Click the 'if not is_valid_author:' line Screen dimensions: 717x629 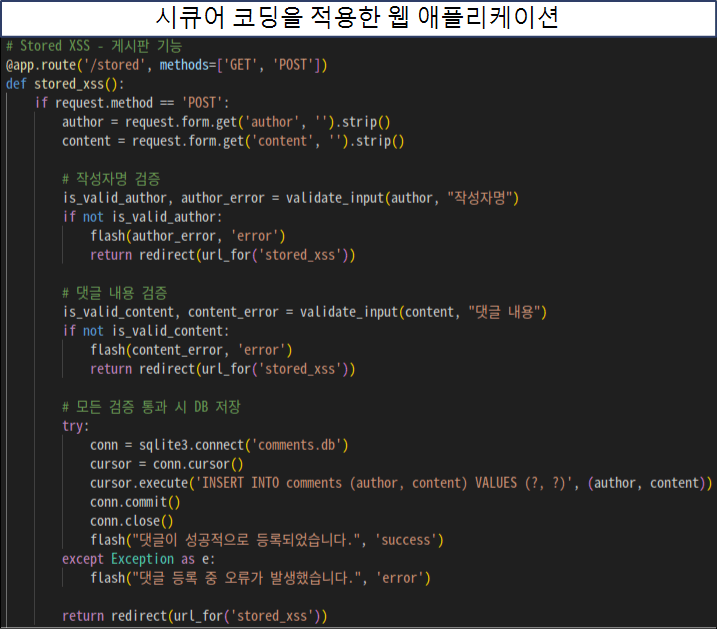click(x=142, y=216)
